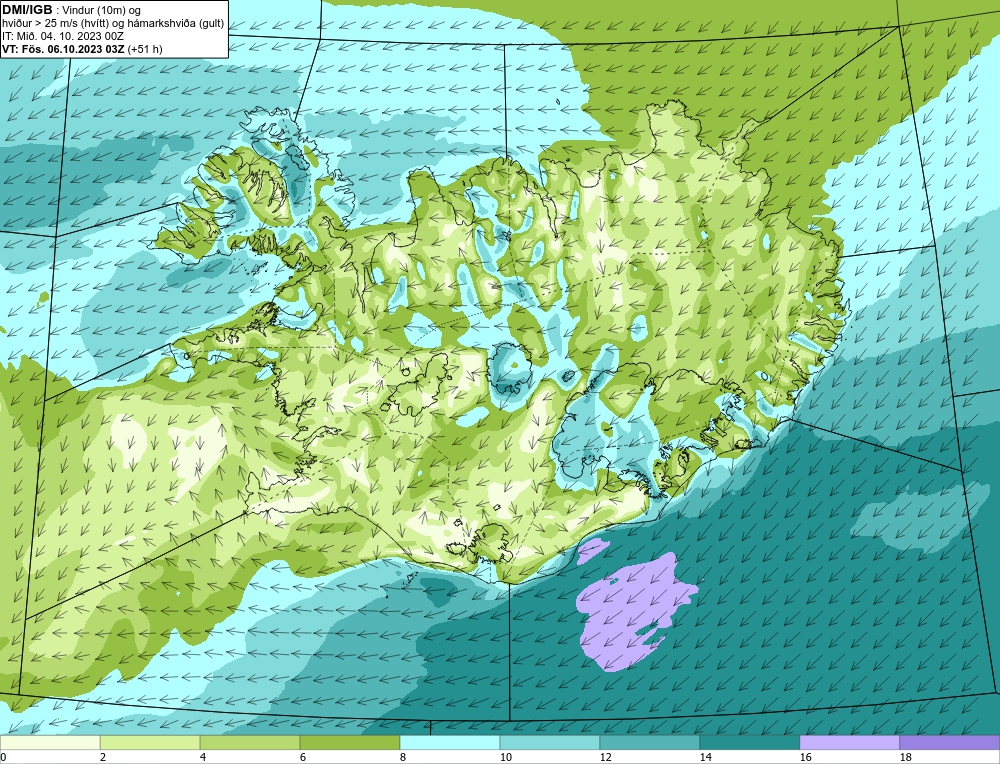This screenshot has height=764, width=1000.
Task: Click the 'IT: Mið. 04. 10. 2023 00Z' line
Action: [63, 36]
